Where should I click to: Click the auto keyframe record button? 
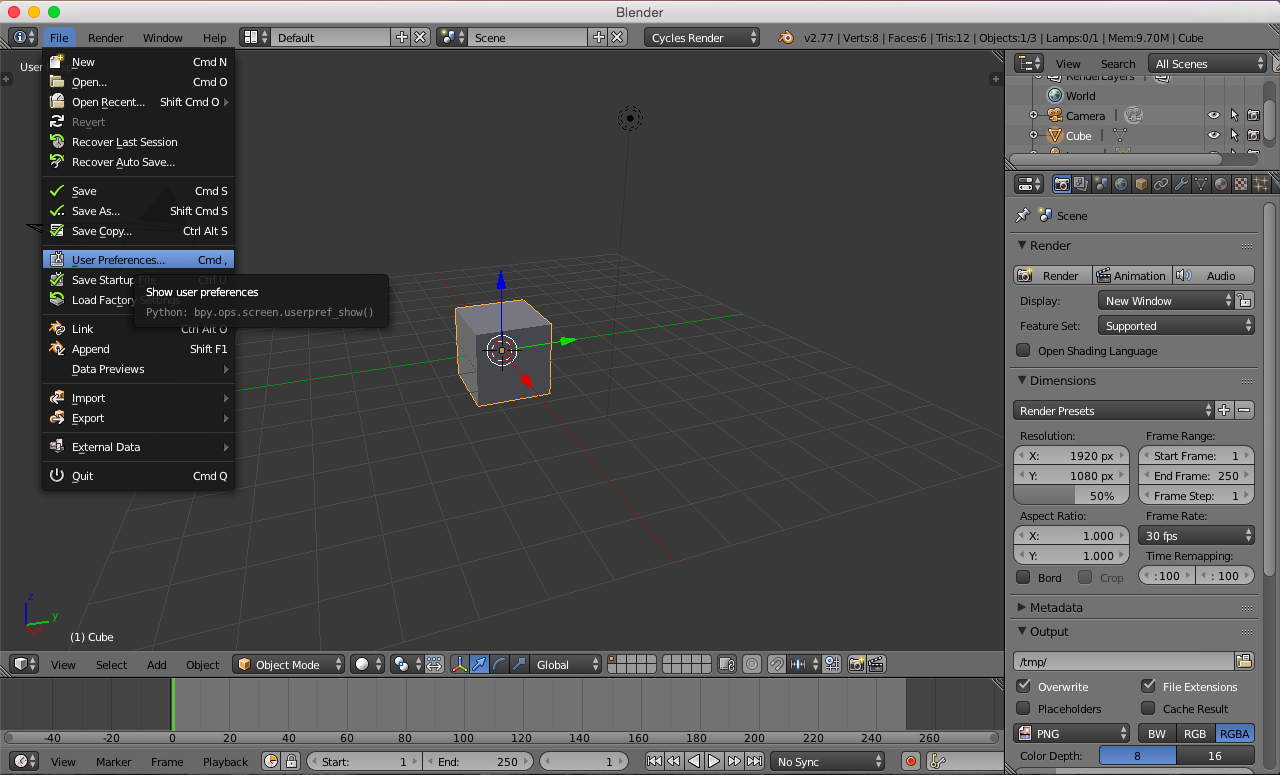(x=911, y=762)
